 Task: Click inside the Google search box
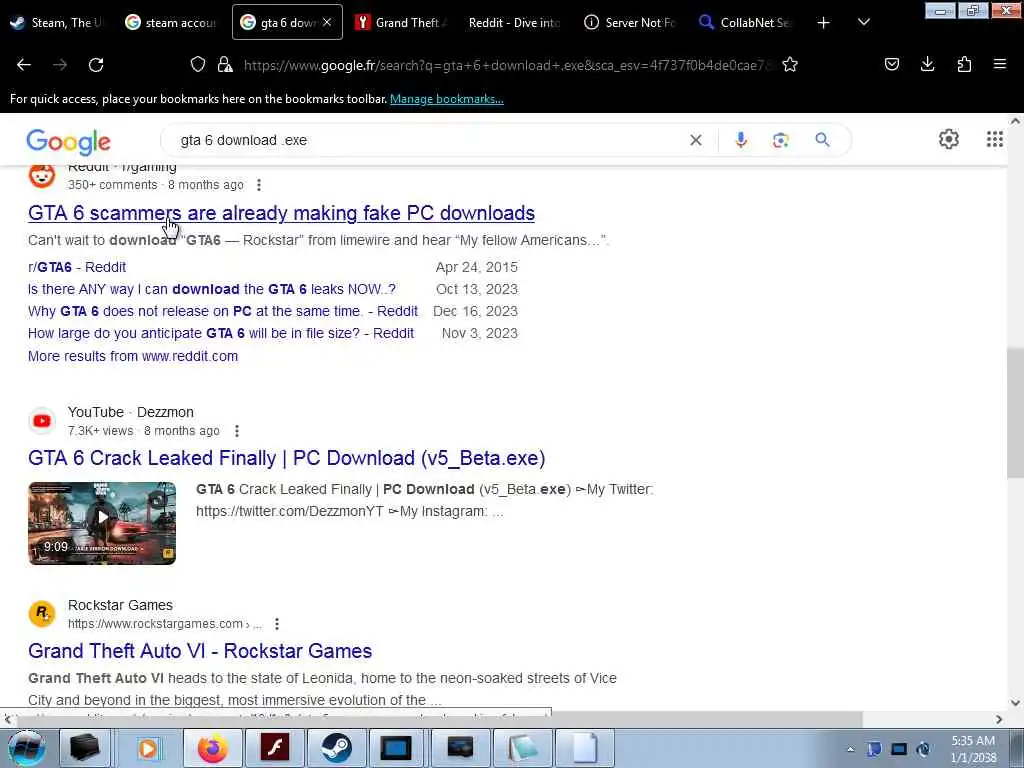click(x=424, y=140)
